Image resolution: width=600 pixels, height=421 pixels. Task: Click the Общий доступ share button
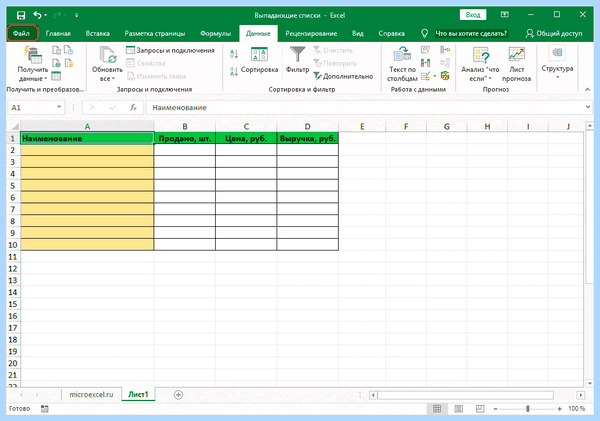tap(554, 34)
